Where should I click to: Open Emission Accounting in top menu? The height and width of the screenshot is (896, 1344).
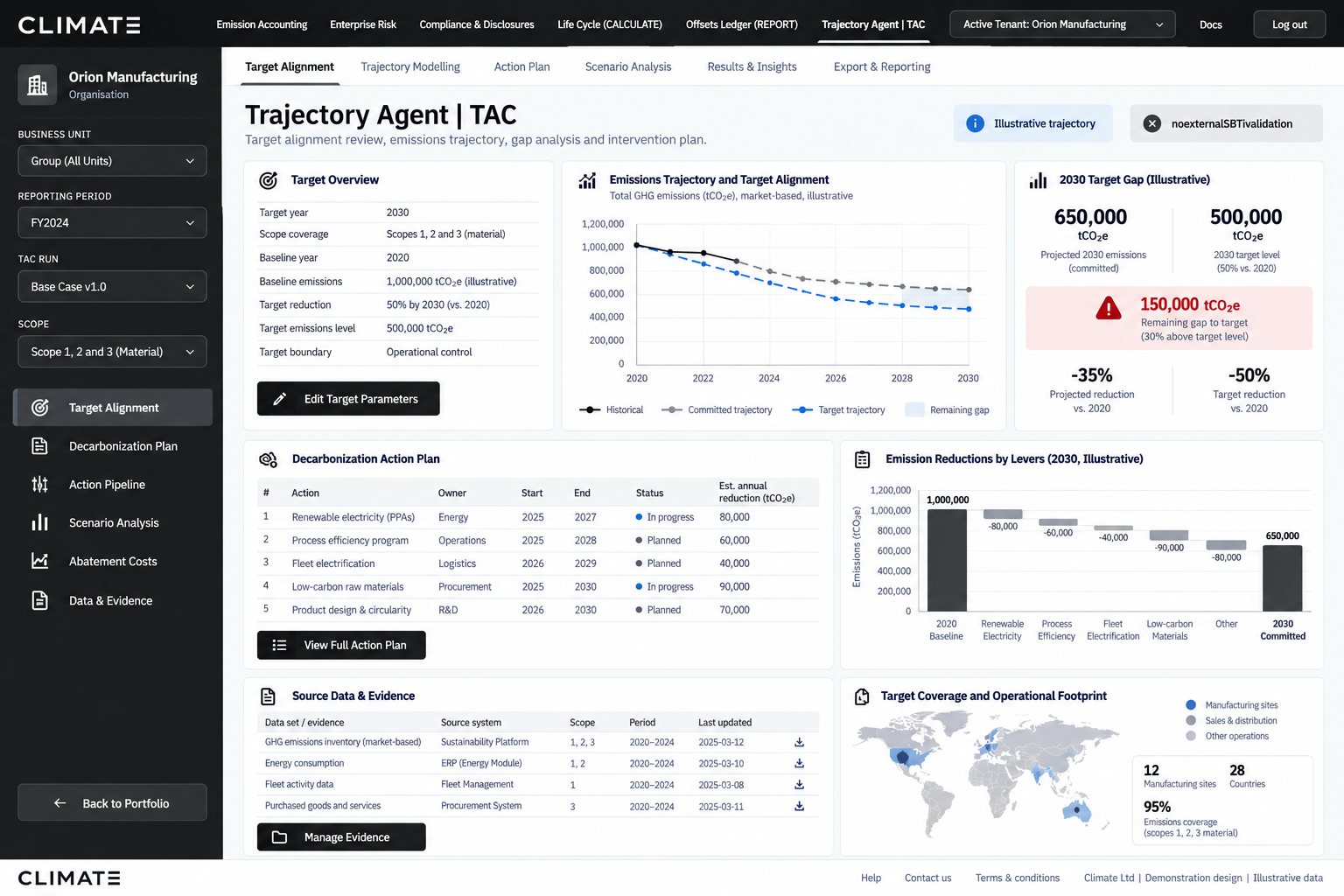tap(262, 24)
